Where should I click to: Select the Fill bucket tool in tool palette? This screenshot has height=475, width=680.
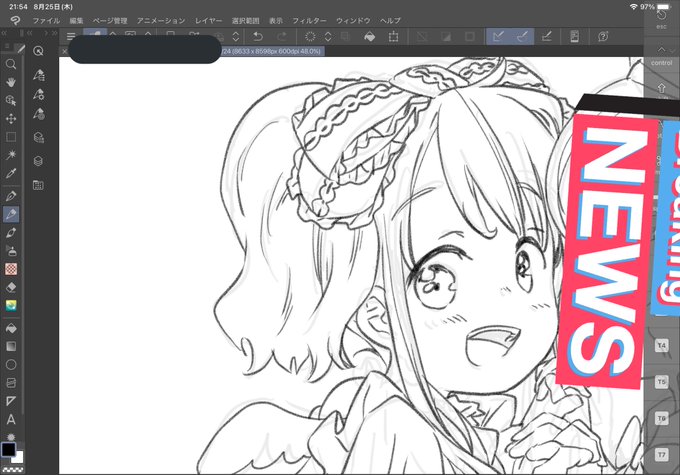pyautogui.click(x=11, y=328)
